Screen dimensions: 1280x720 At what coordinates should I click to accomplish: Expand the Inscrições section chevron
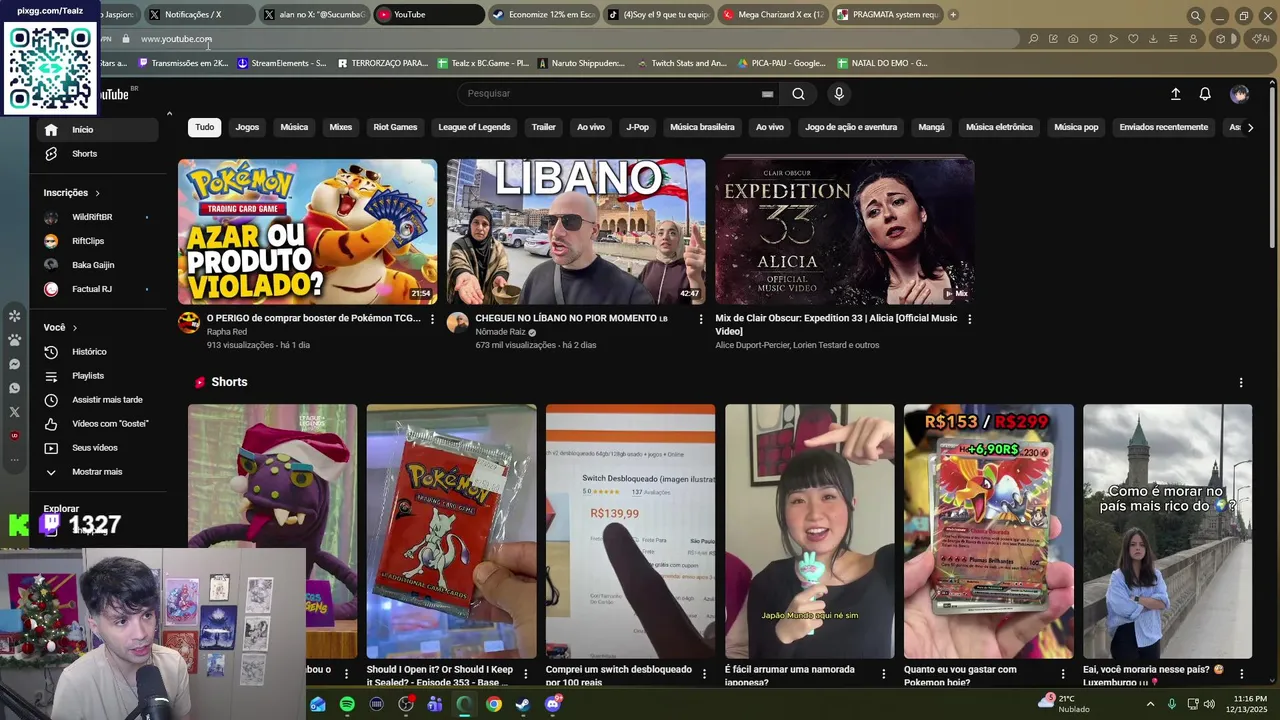tap(97, 193)
